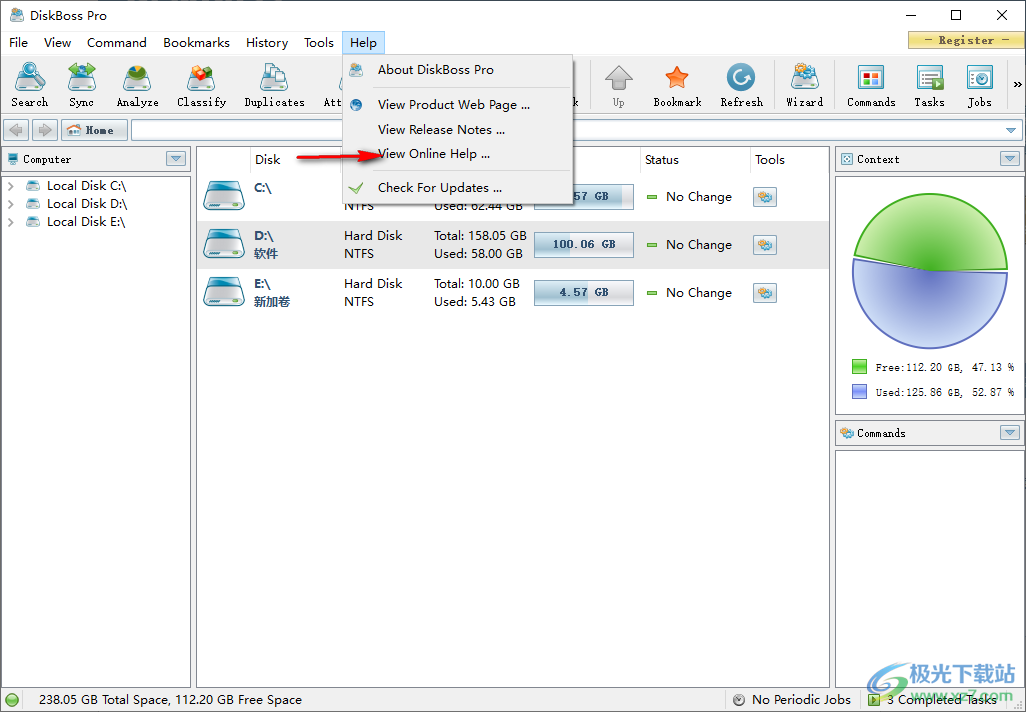Expand Local Disk D:\ tree node

(10, 204)
